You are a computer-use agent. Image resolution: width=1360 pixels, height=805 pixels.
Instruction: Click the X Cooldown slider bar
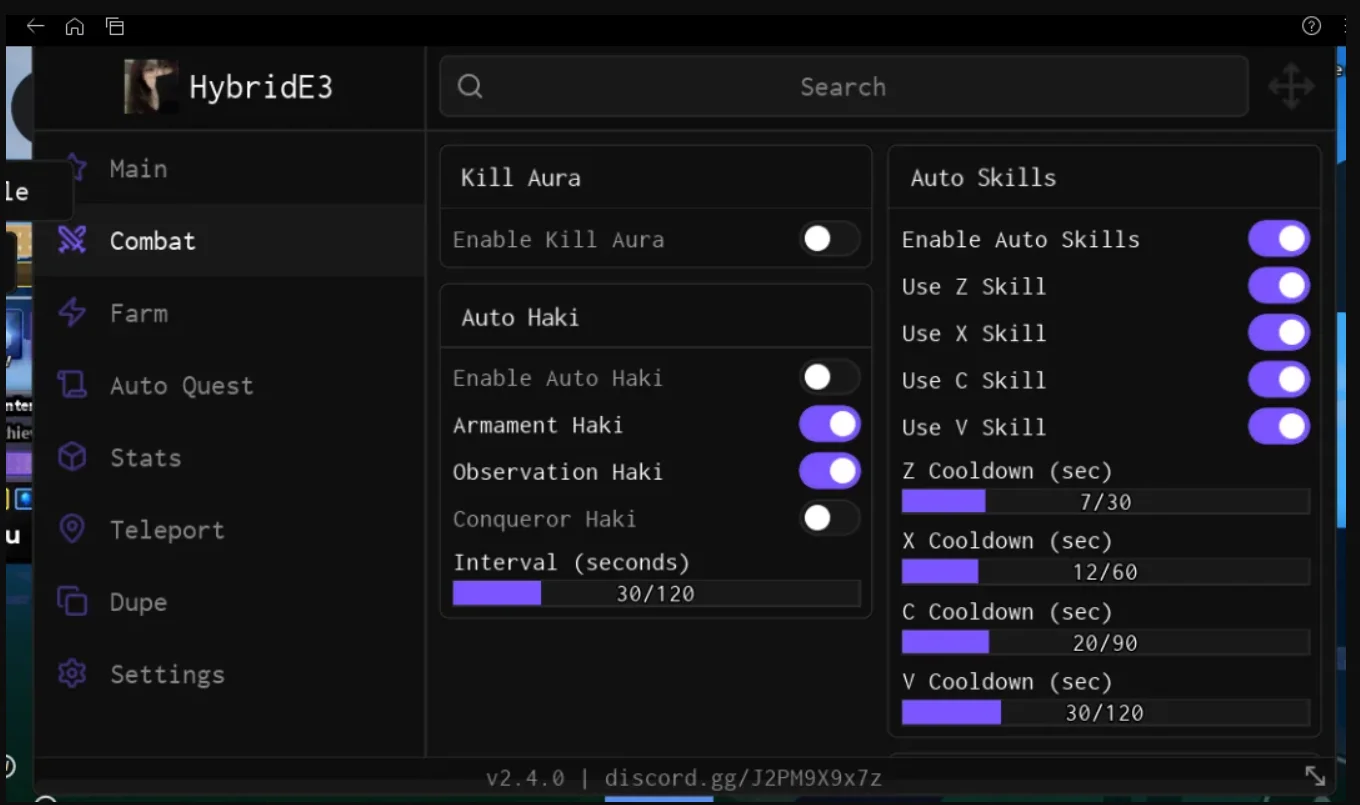(x=1106, y=571)
